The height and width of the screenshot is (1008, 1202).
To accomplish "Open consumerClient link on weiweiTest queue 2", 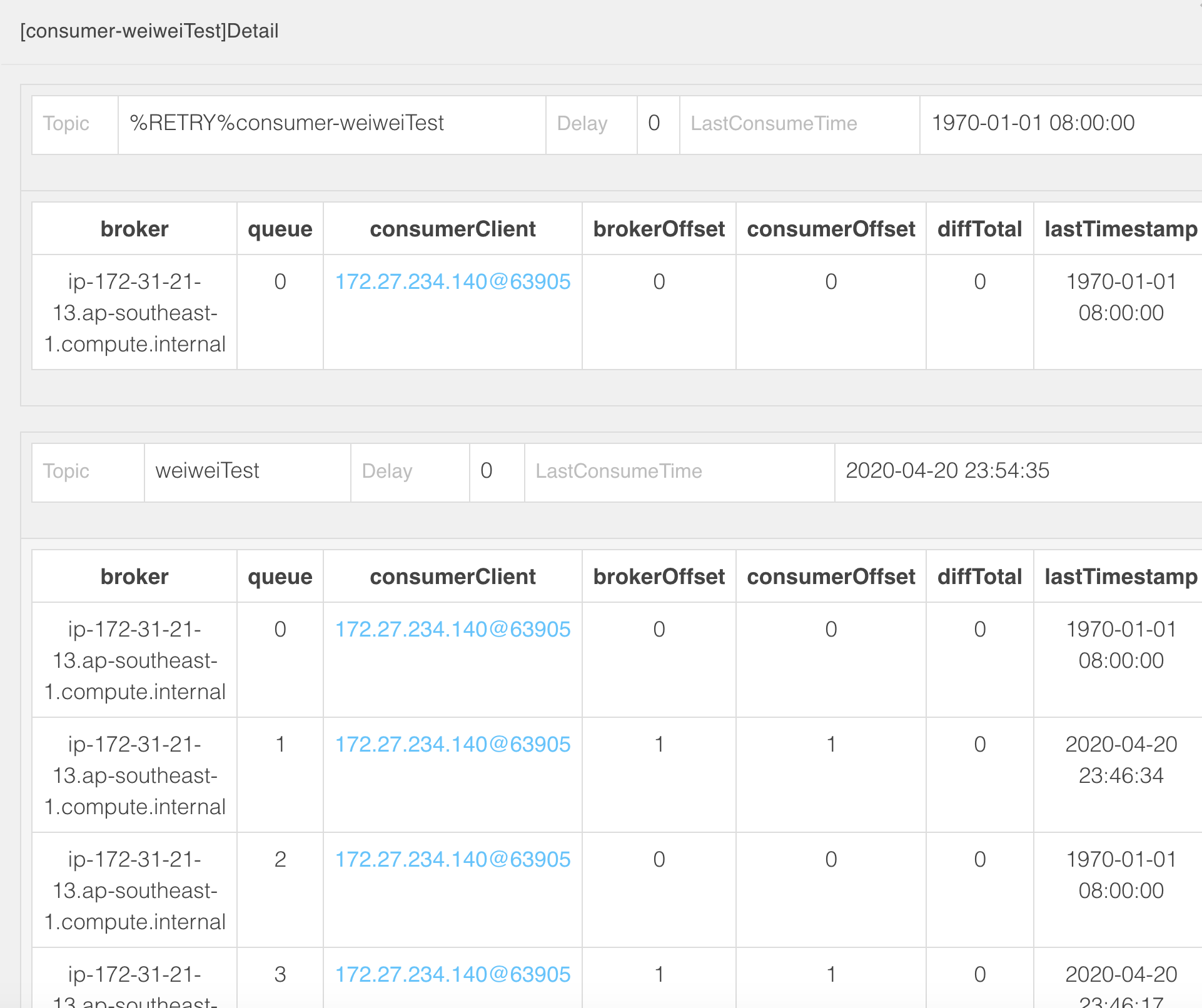I will pos(452,859).
